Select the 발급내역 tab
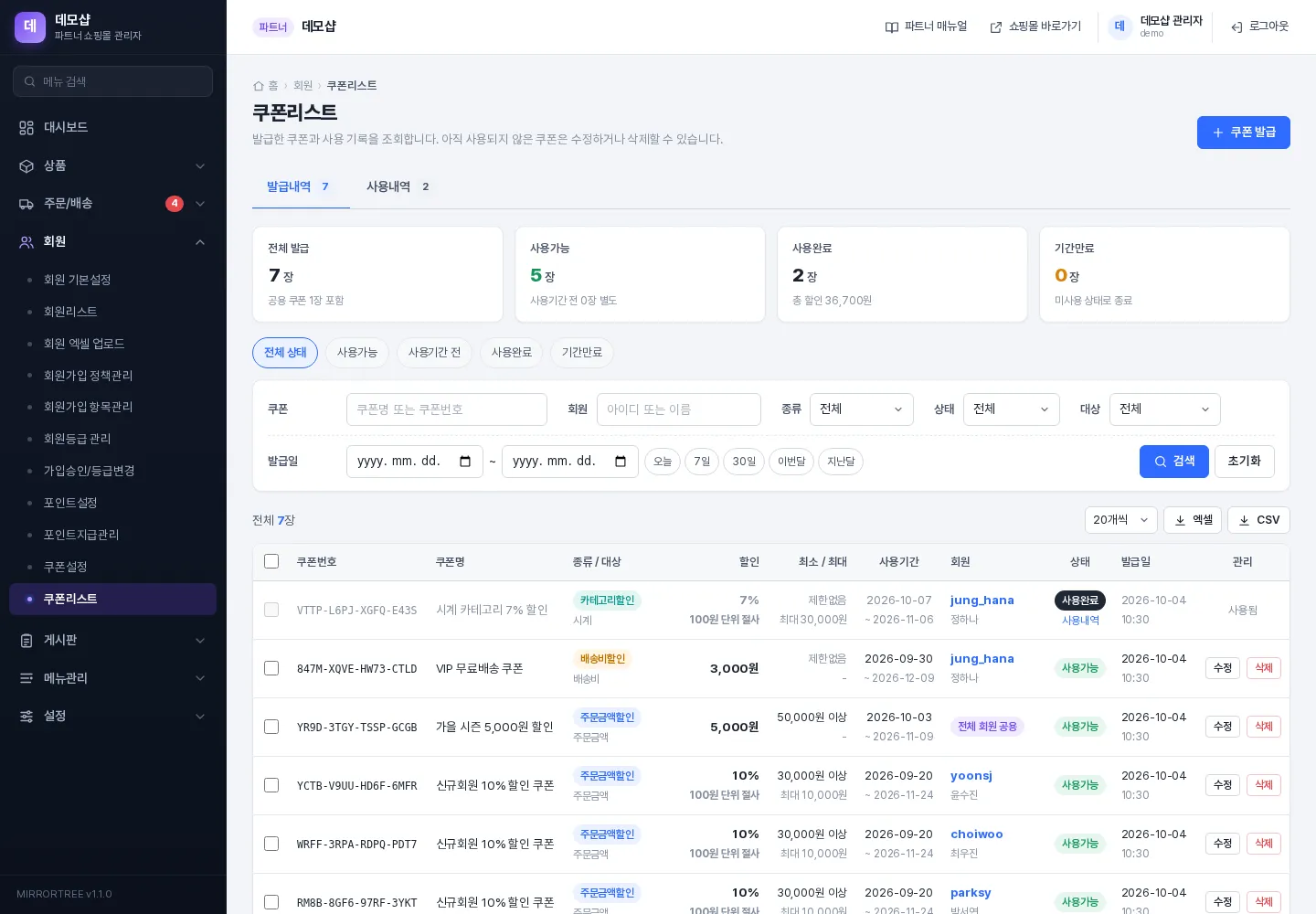Viewport: 1316px width, 914px height. coord(301,186)
